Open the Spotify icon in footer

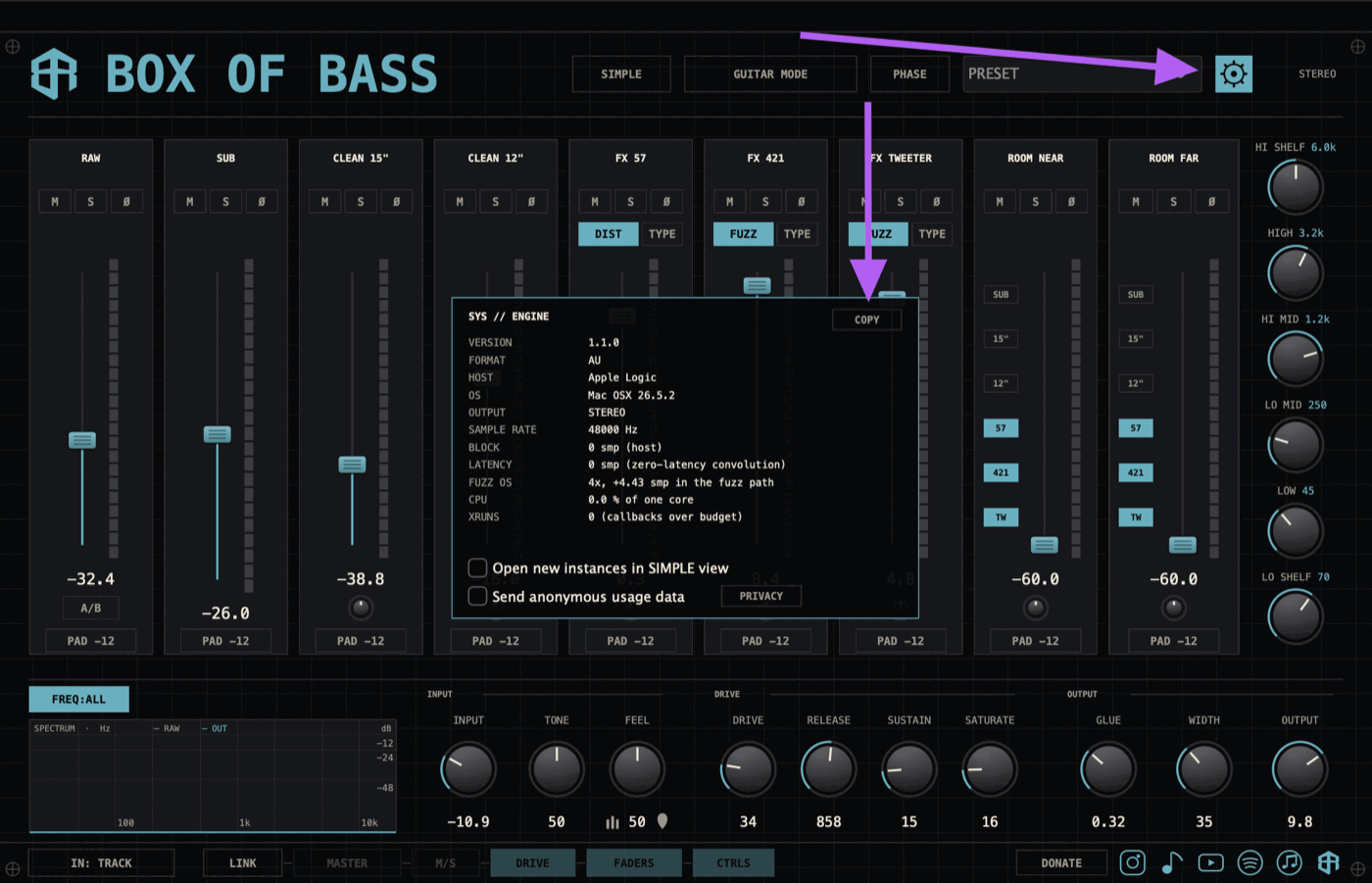pyautogui.click(x=1250, y=862)
